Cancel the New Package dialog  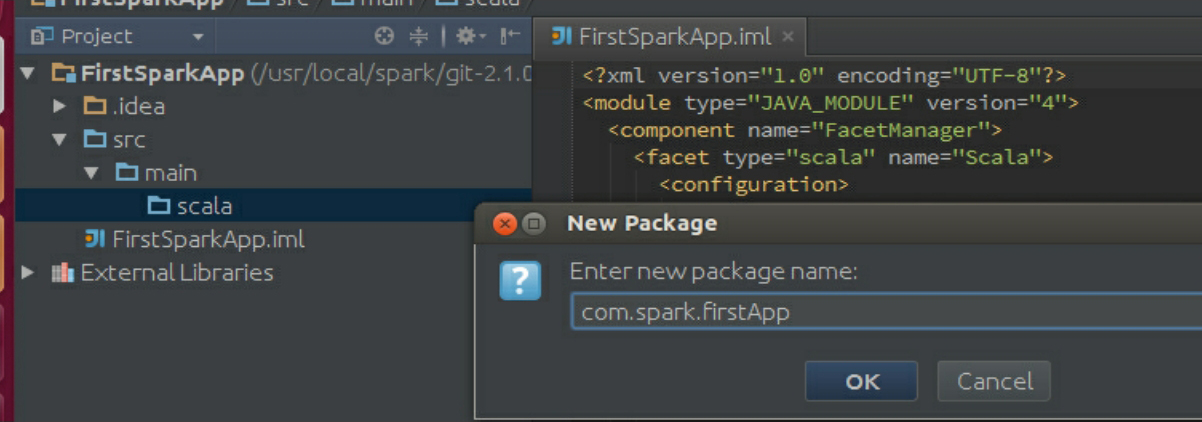994,381
